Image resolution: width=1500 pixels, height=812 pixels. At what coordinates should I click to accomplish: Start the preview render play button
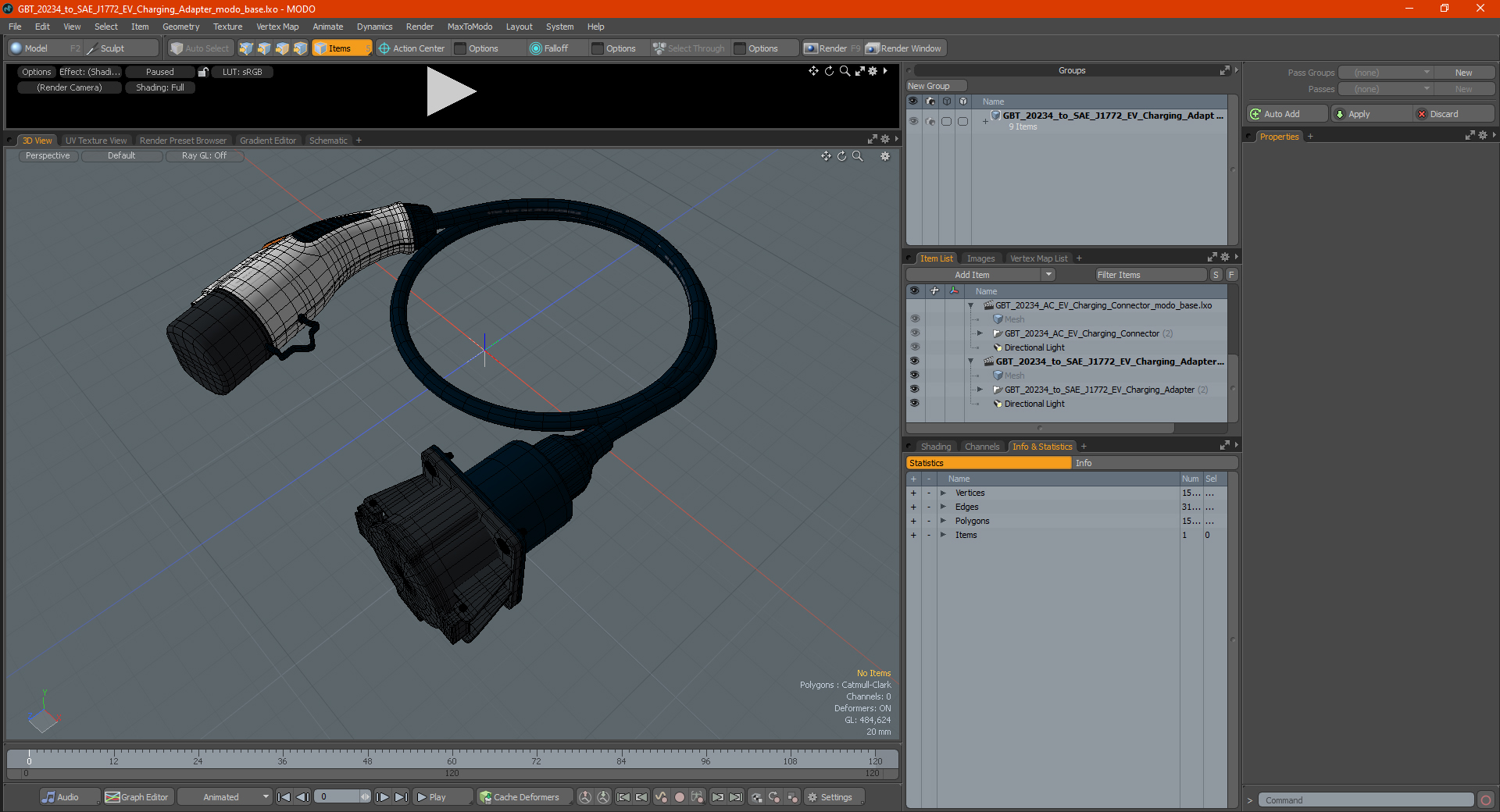point(451,91)
